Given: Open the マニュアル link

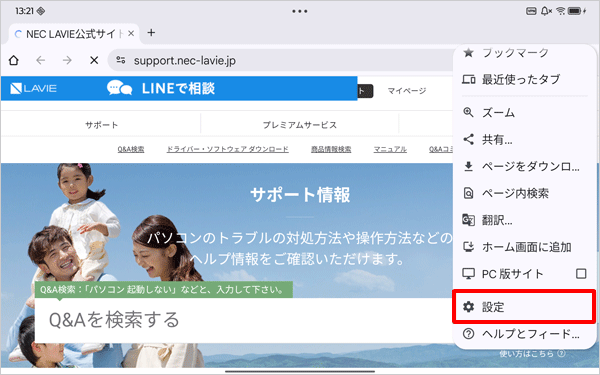Looking at the screenshot, I should click(x=390, y=149).
